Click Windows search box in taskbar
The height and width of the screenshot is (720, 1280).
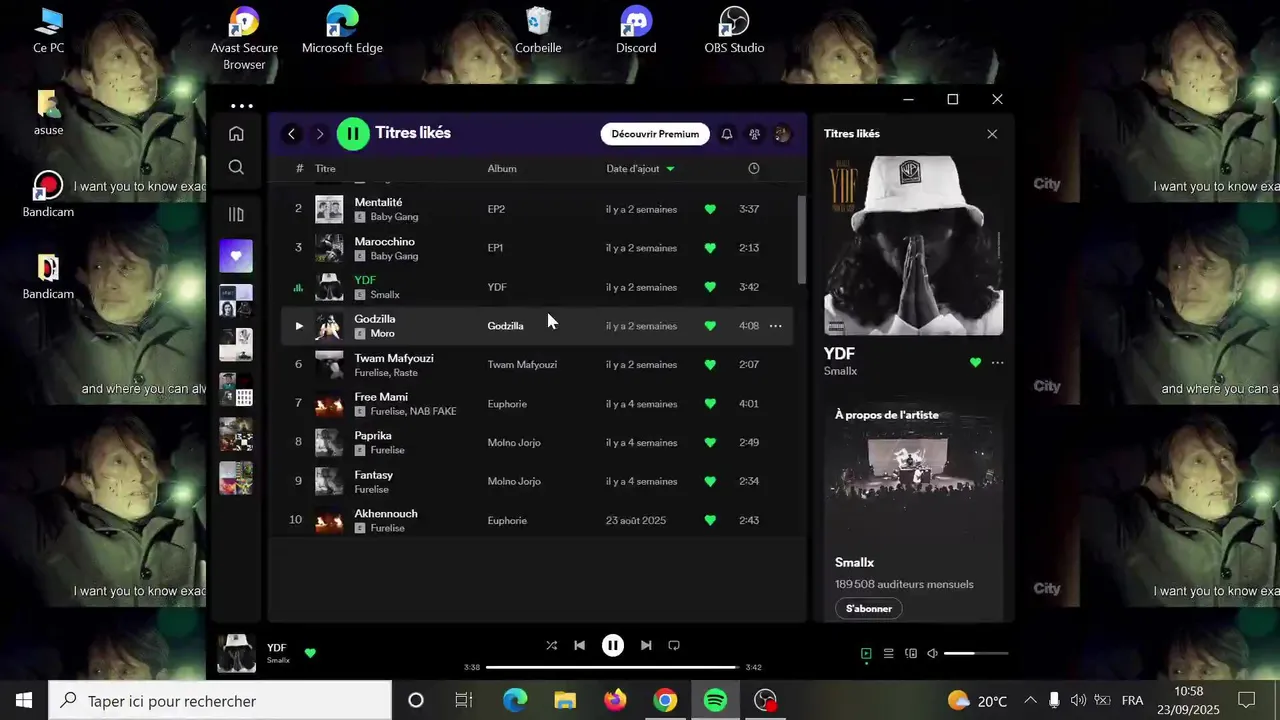220,701
